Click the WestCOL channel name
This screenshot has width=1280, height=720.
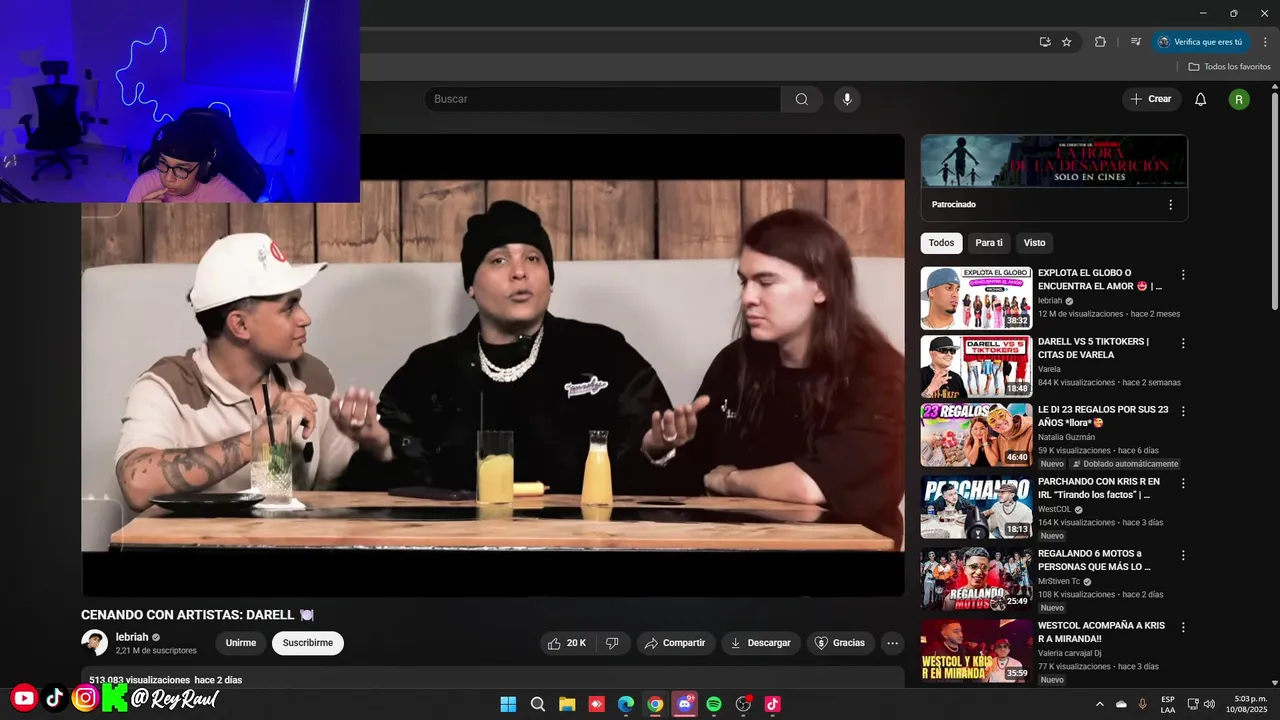click(1055, 509)
